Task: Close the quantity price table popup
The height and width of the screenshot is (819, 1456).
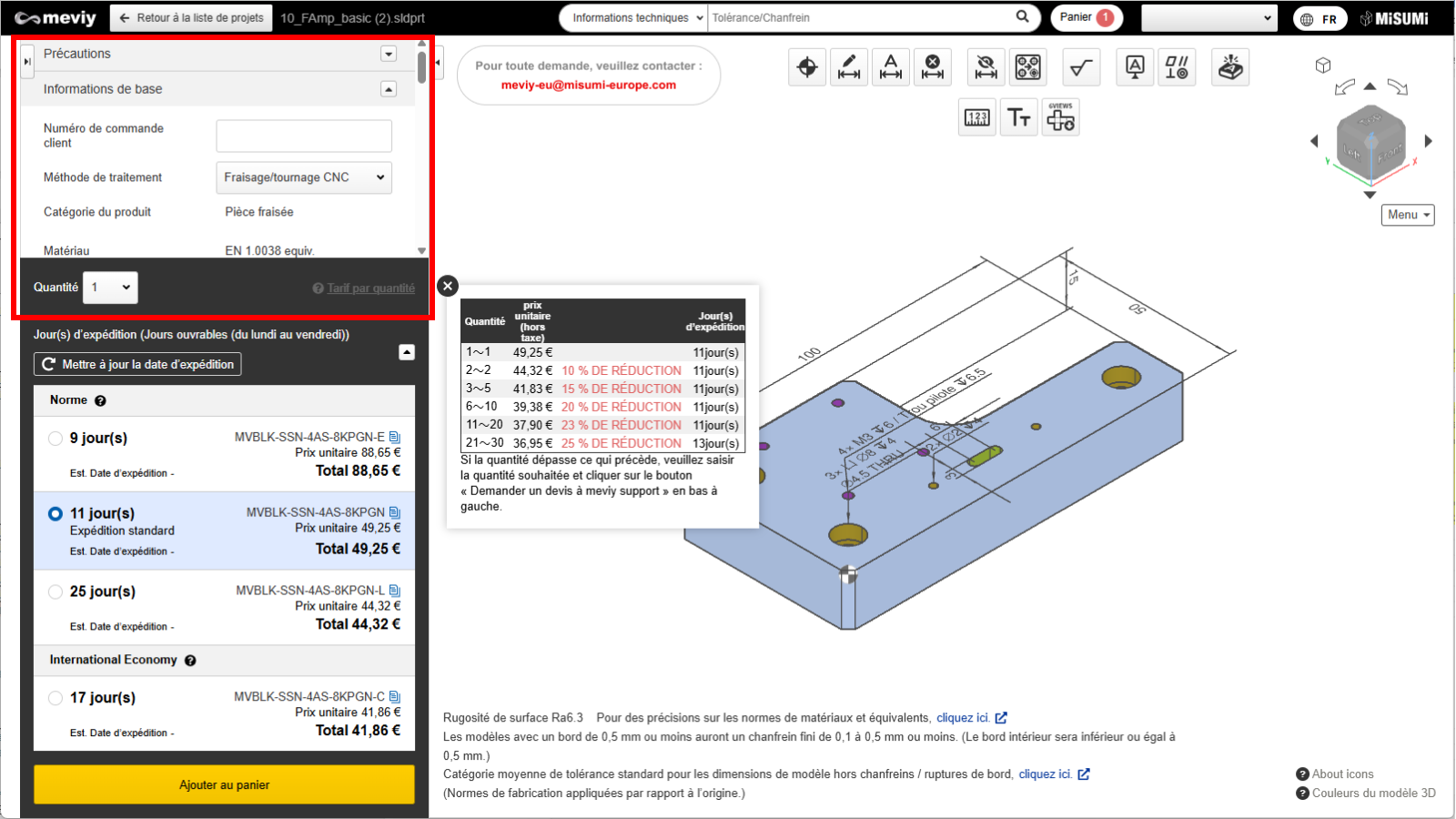Action: [x=448, y=286]
